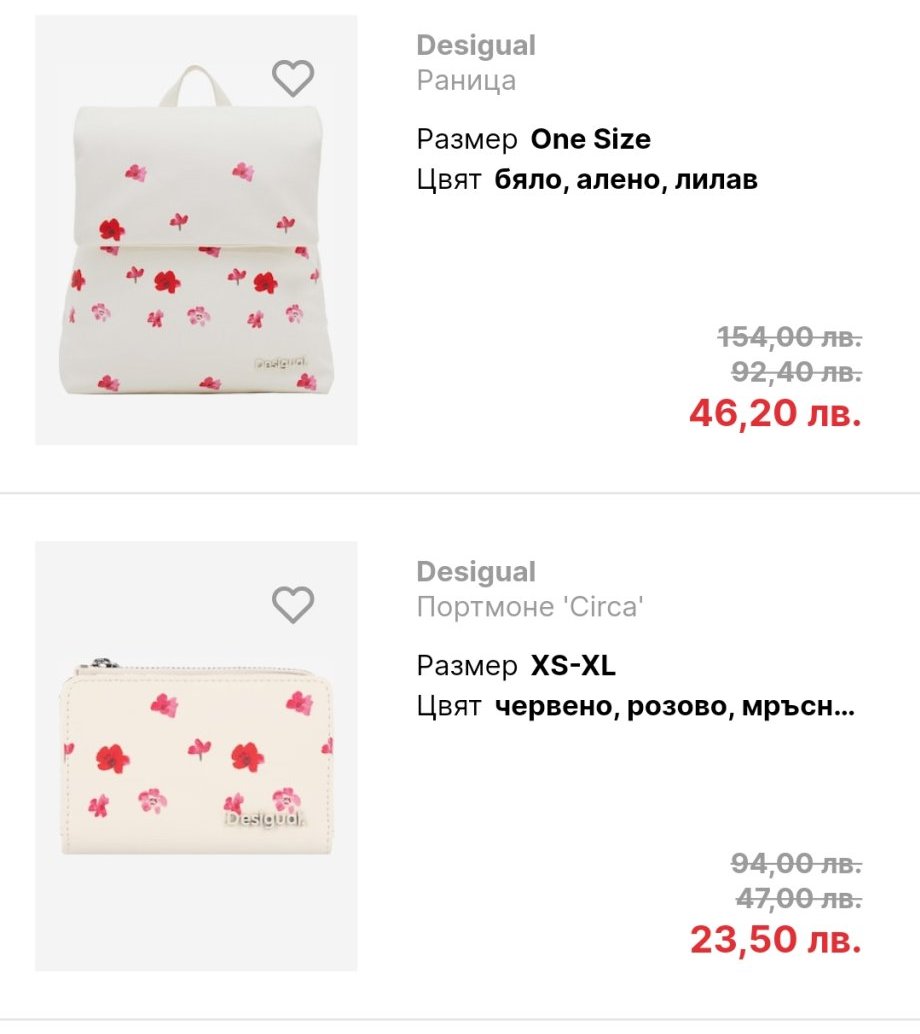Click the Desigual logo badge on the backpack
This screenshot has height=1034, width=920.
(x=280, y=365)
